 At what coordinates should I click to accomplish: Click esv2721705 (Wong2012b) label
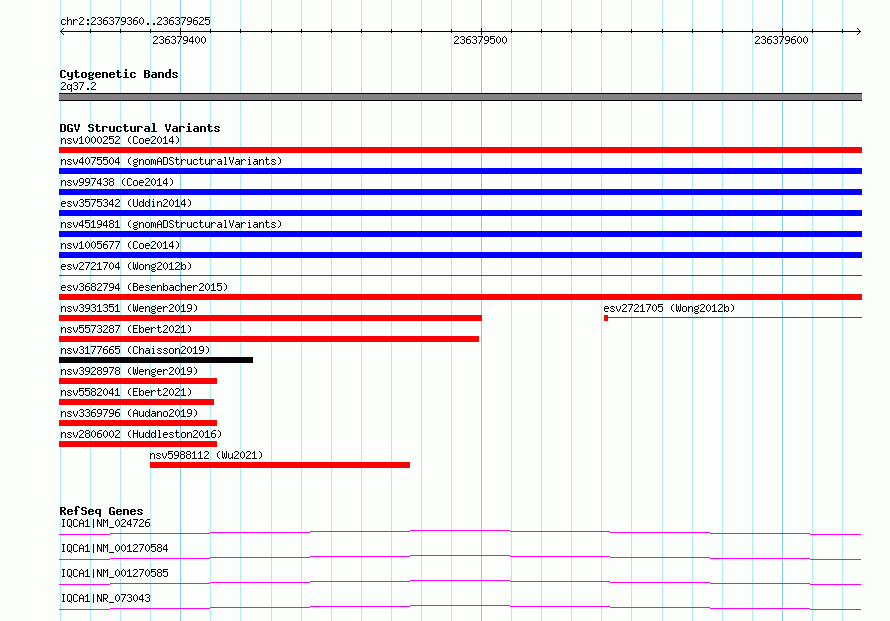(669, 308)
